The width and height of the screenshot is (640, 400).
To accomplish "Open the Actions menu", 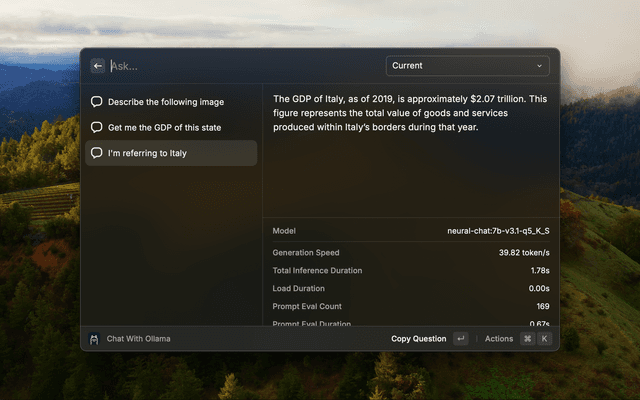I will pos(499,339).
